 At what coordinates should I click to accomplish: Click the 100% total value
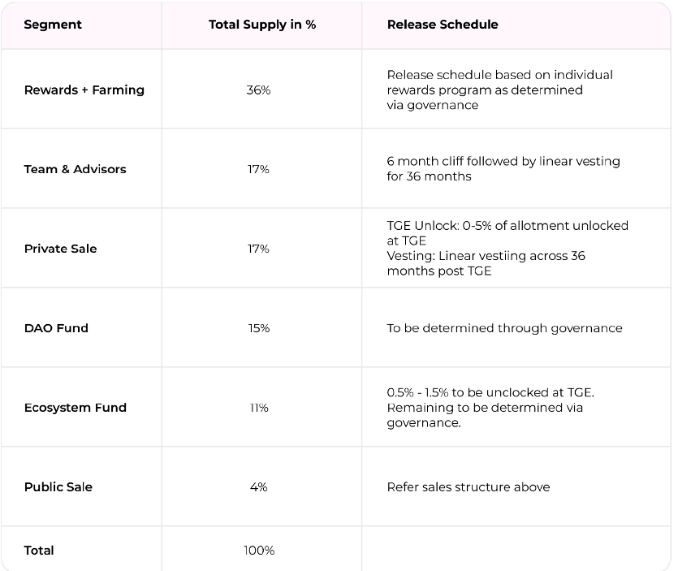point(259,551)
